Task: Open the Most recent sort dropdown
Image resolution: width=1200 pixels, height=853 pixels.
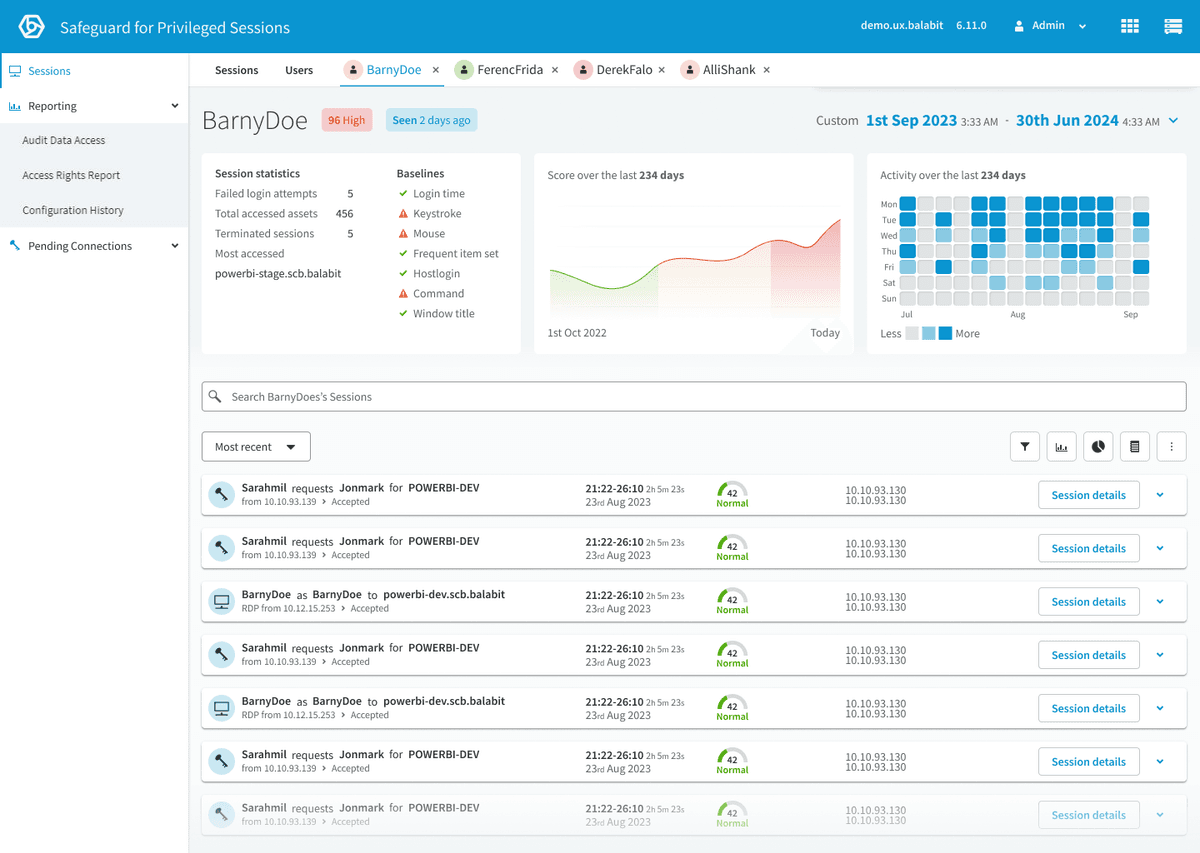Action: tap(255, 446)
